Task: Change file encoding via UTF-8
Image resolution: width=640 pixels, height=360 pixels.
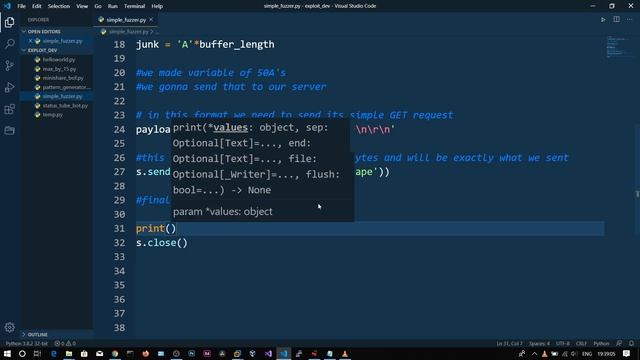Action: (562, 343)
